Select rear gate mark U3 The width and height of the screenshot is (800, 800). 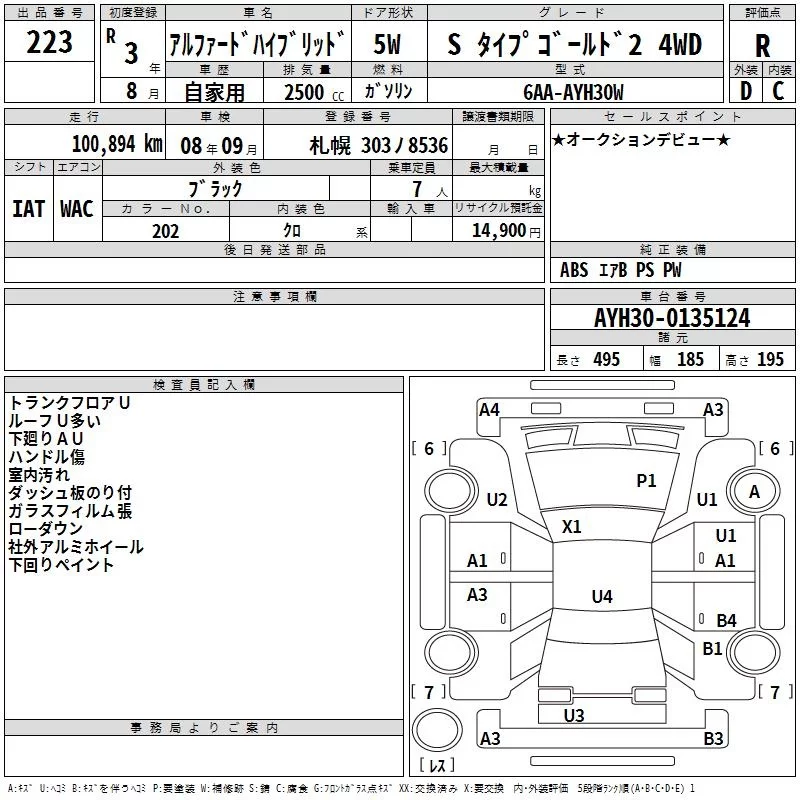[x=574, y=715]
